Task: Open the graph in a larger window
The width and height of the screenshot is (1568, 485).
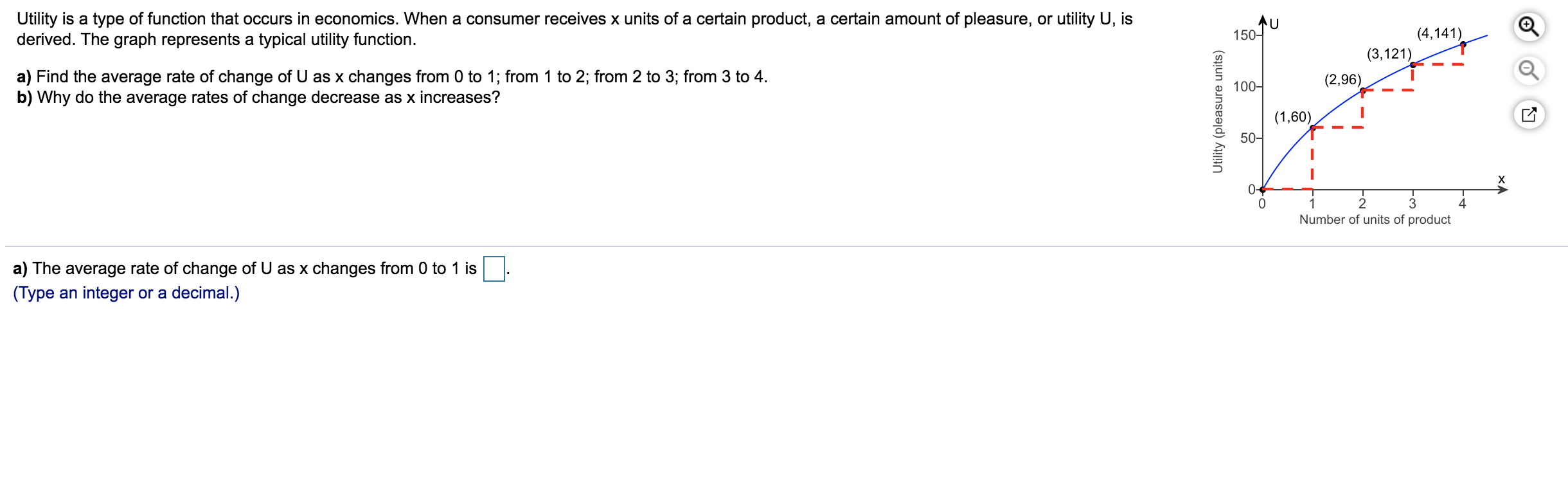Action: coord(1529,114)
